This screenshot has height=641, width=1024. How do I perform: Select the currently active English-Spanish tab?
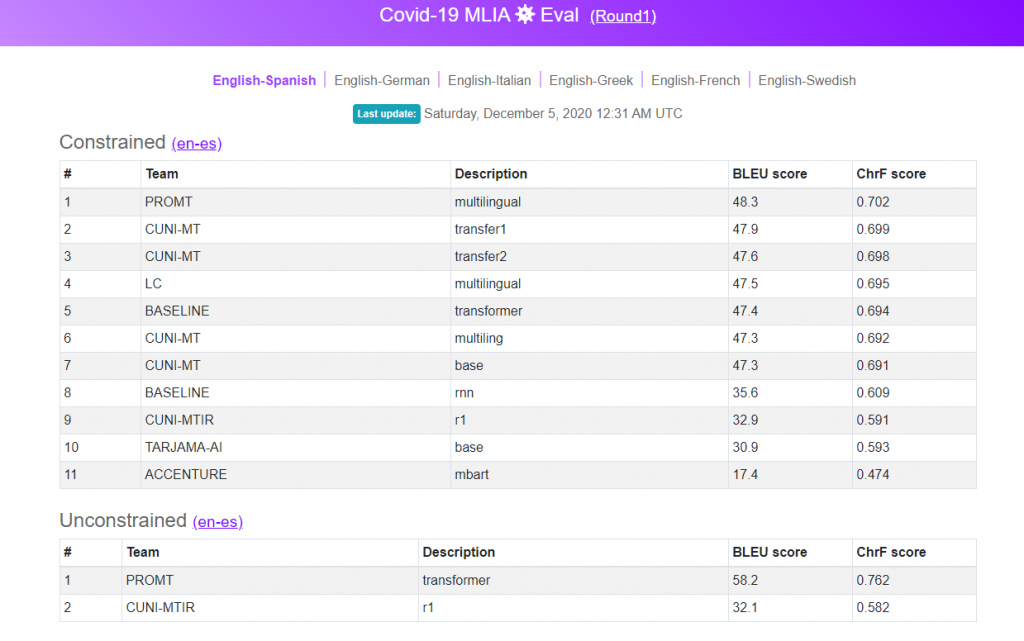point(263,80)
